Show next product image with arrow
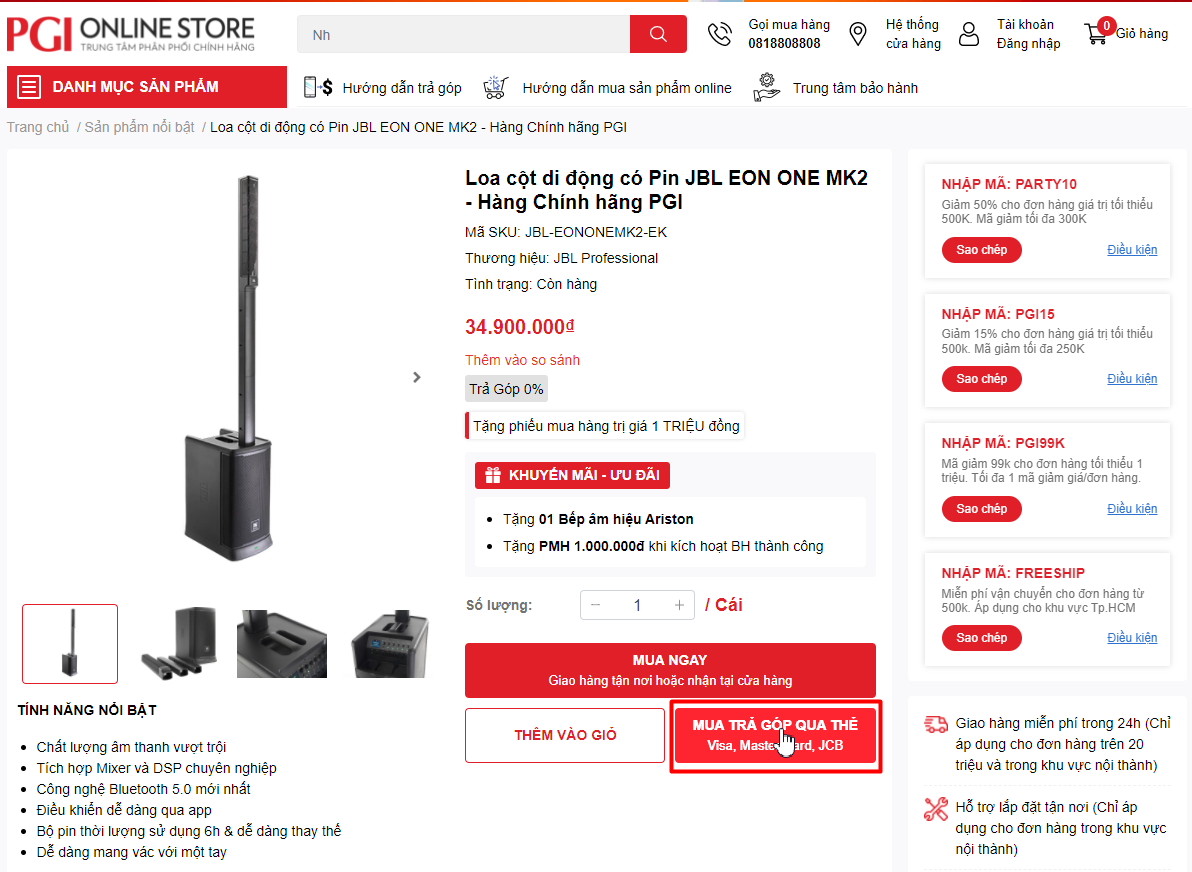Viewport: 1192px width, 872px height. point(417,377)
